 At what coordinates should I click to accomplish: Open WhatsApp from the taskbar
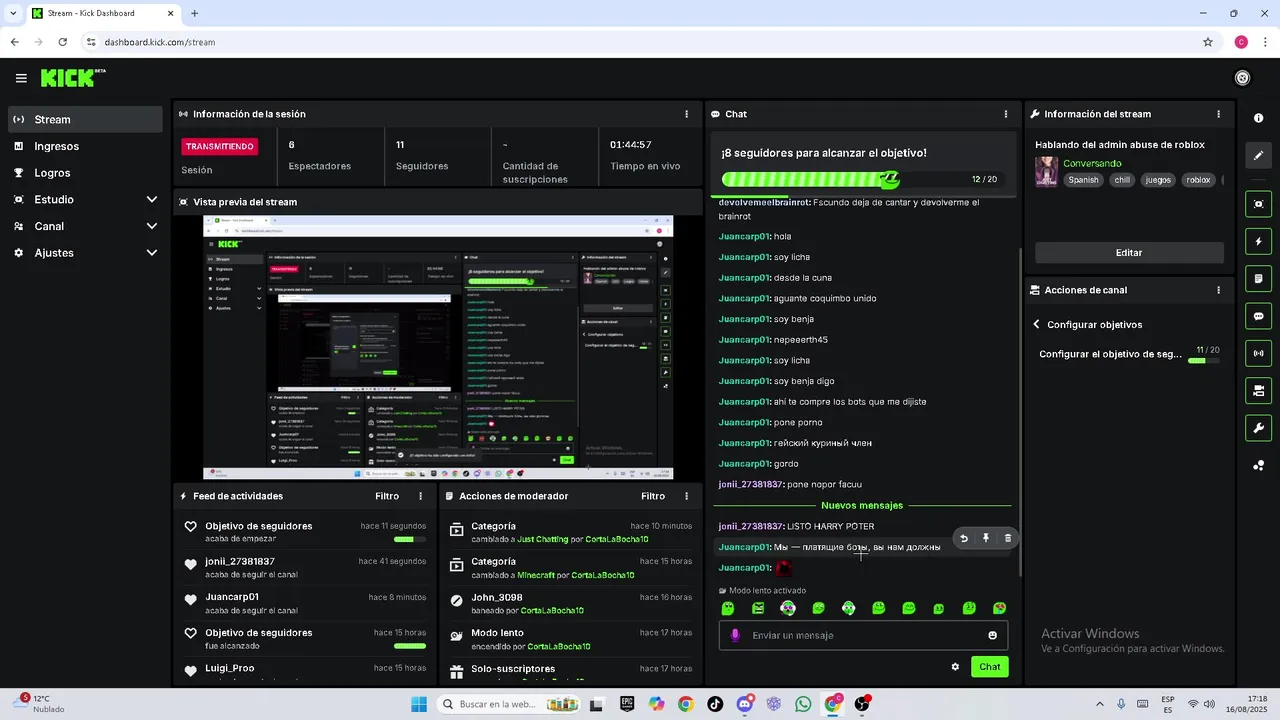pos(803,704)
